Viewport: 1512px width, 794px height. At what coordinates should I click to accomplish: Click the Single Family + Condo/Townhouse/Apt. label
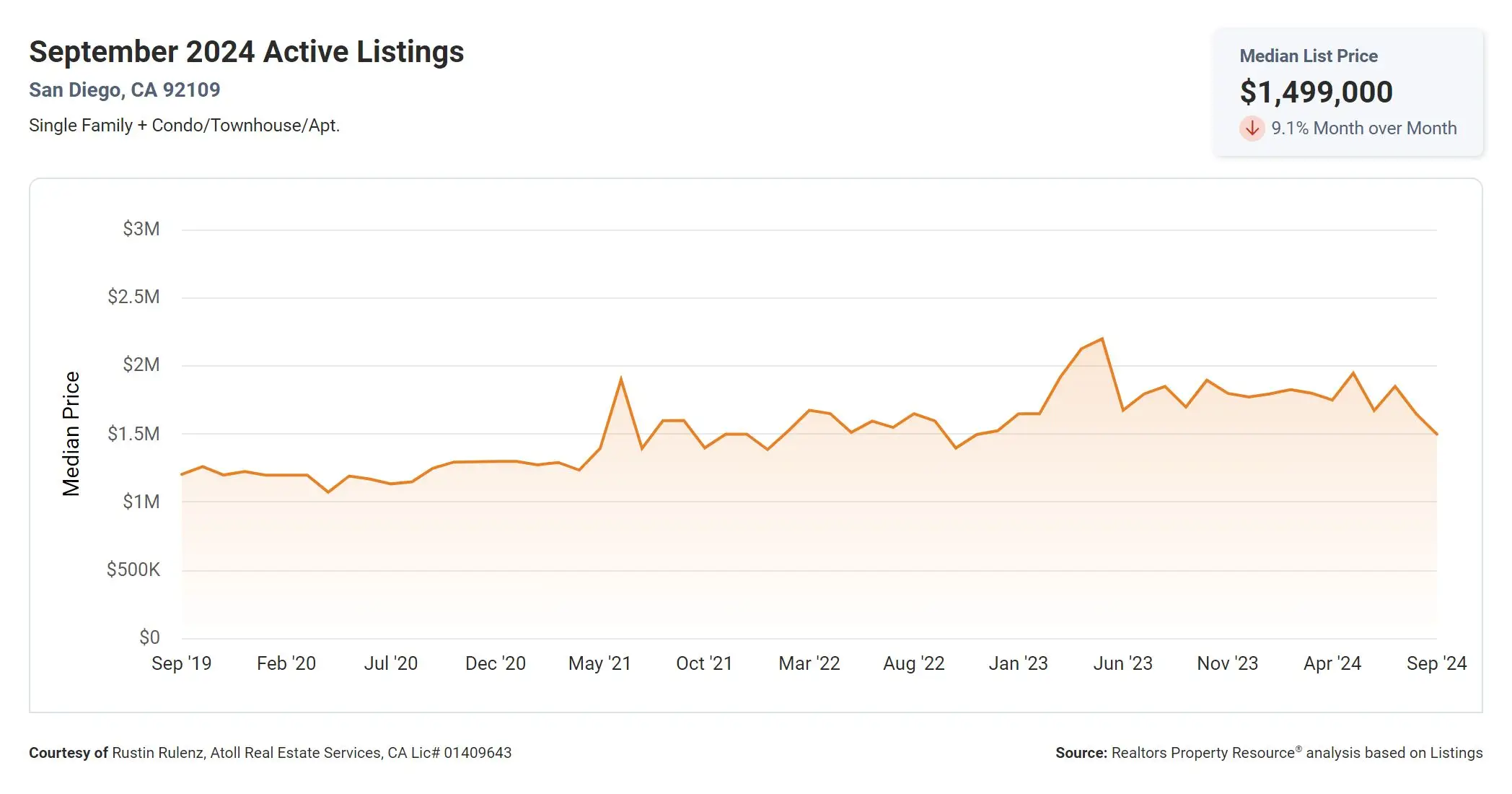click(x=184, y=126)
